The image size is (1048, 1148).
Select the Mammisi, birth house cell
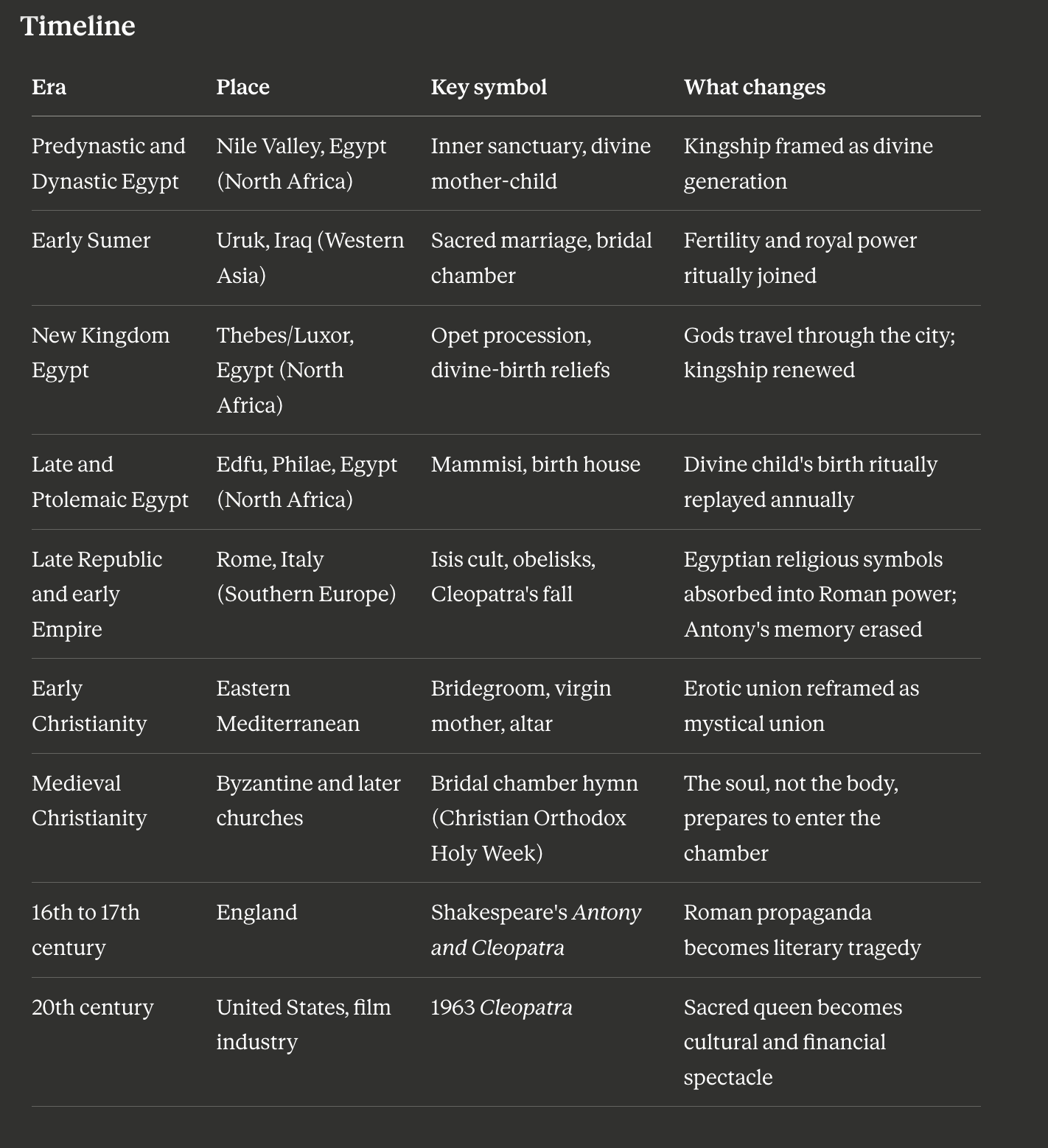coord(535,464)
